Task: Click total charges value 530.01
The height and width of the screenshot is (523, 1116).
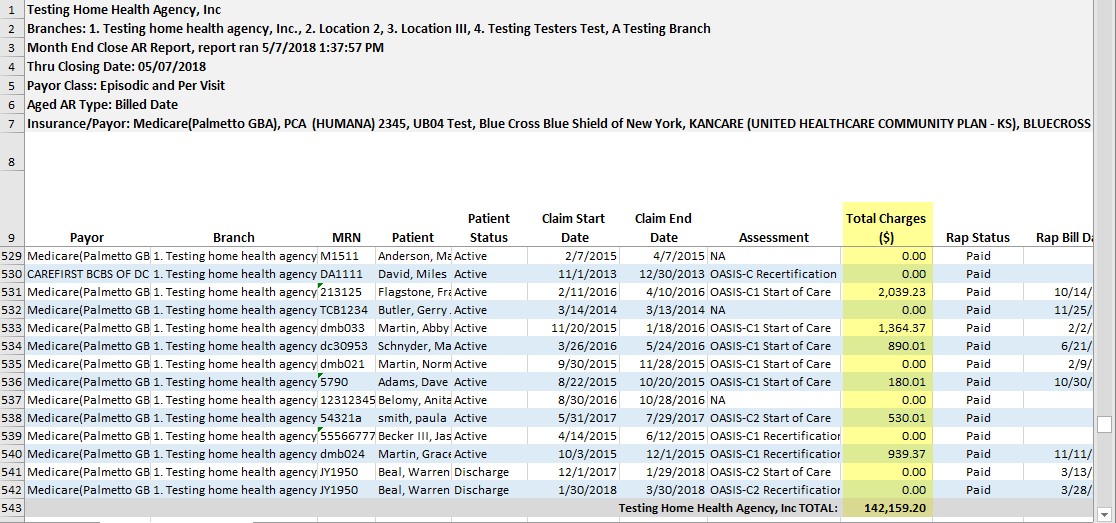Action: click(x=887, y=418)
